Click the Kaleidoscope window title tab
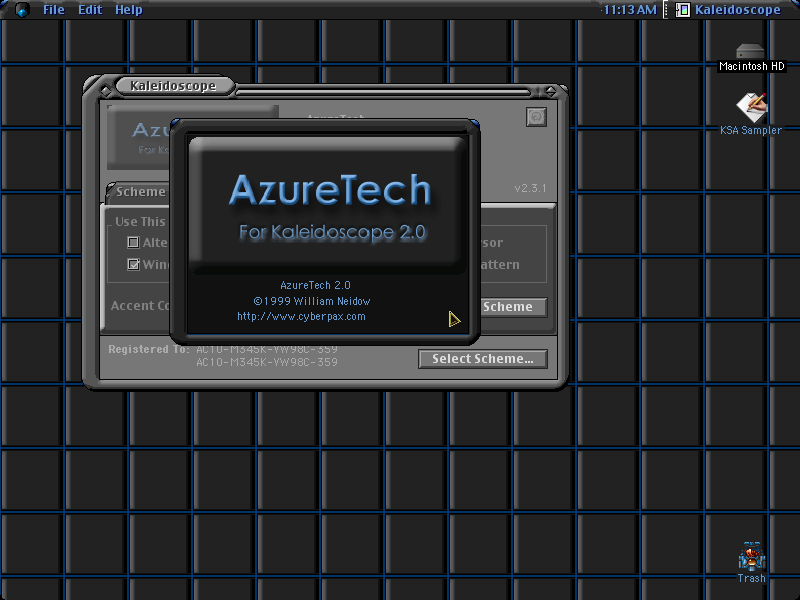 coord(173,86)
